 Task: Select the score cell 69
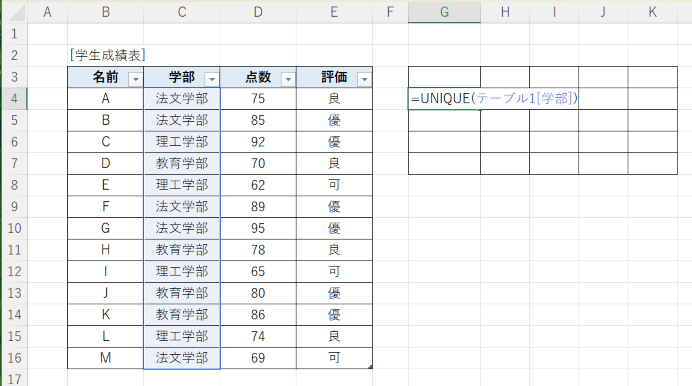coord(258,358)
